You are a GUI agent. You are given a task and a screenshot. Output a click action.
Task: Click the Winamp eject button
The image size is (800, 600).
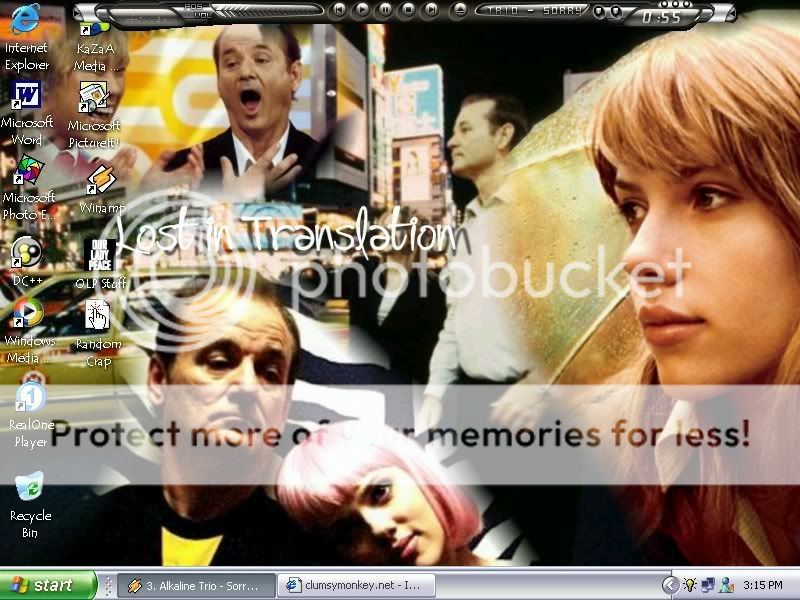(460, 9)
